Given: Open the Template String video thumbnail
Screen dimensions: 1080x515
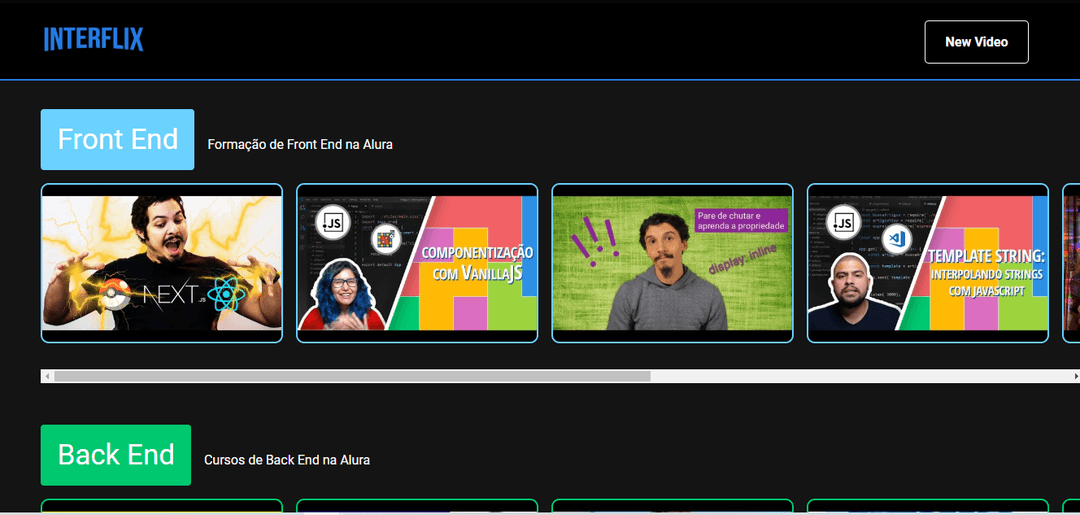Looking at the screenshot, I should click(x=928, y=263).
